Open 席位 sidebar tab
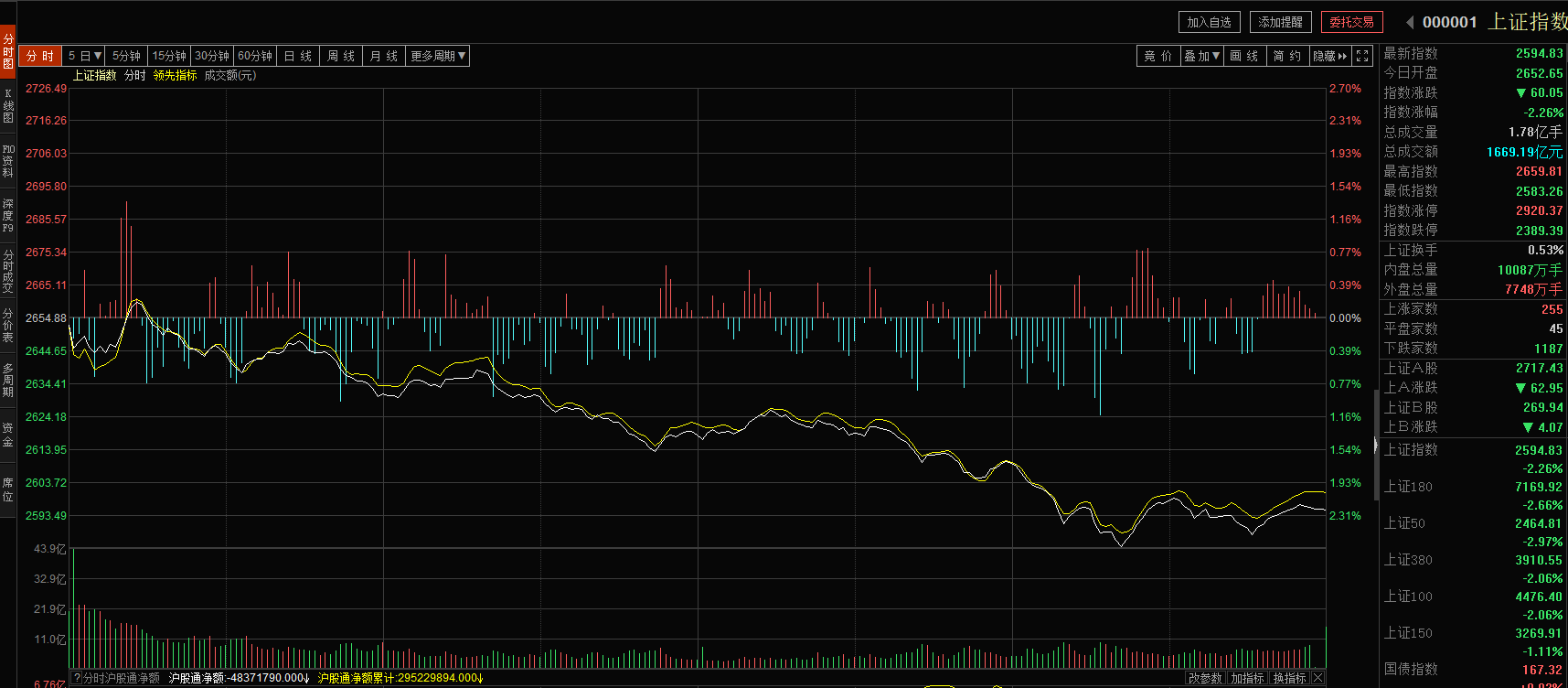The width and height of the screenshot is (1568, 688). (x=8, y=489)
